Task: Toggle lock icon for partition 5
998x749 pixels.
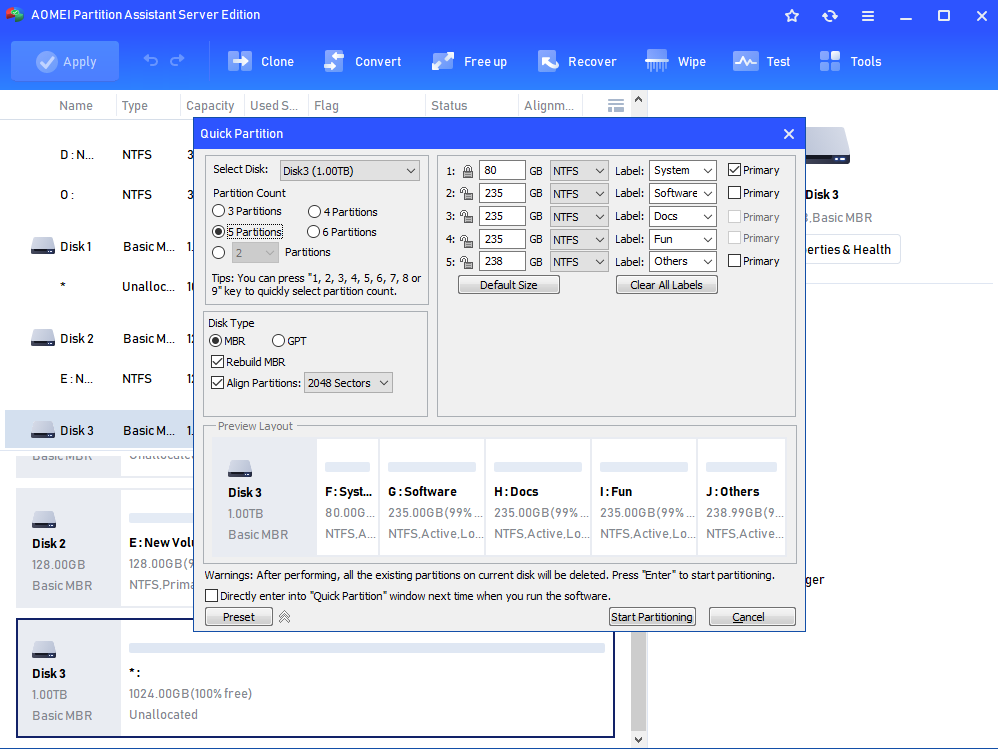Action: (467, 262)
